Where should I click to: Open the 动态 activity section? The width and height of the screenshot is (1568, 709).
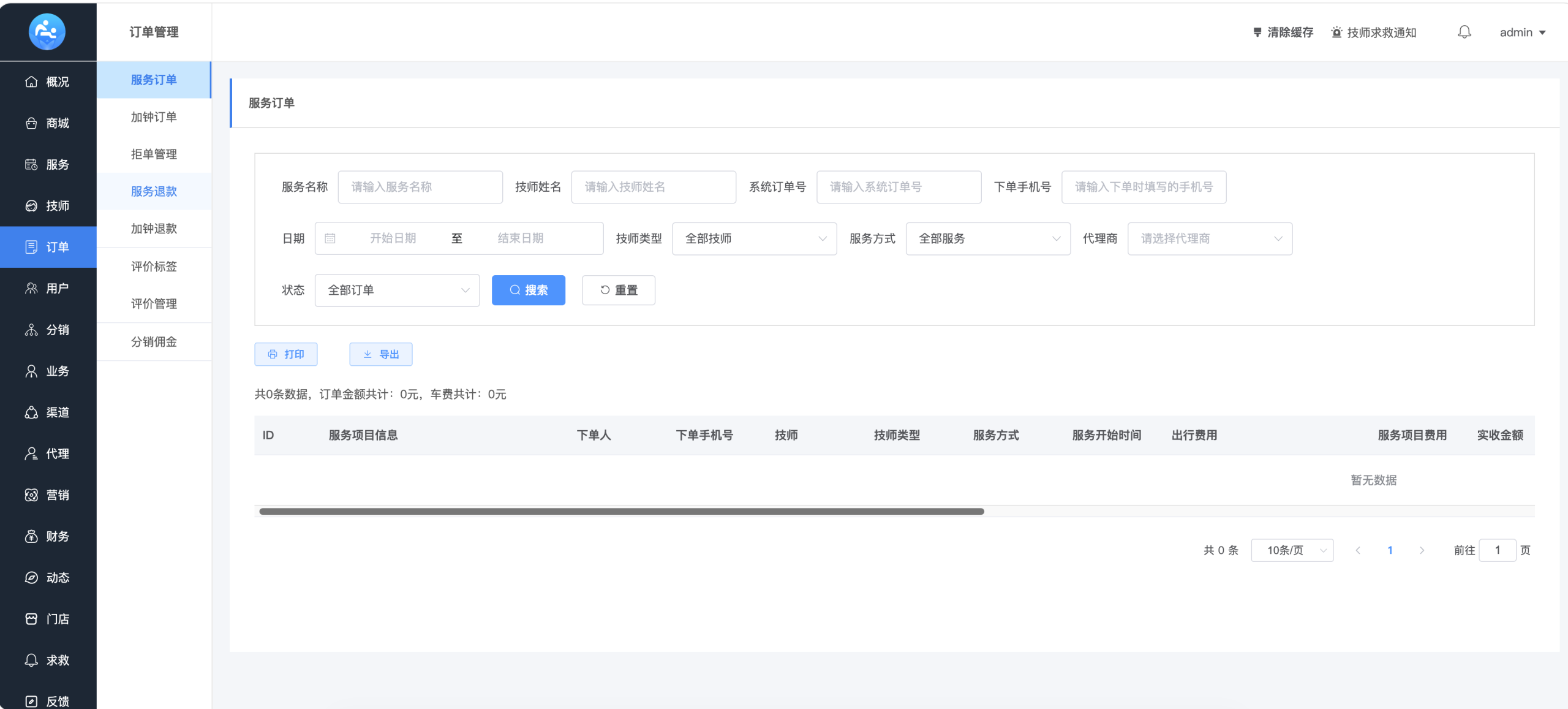tap(48, 577)
